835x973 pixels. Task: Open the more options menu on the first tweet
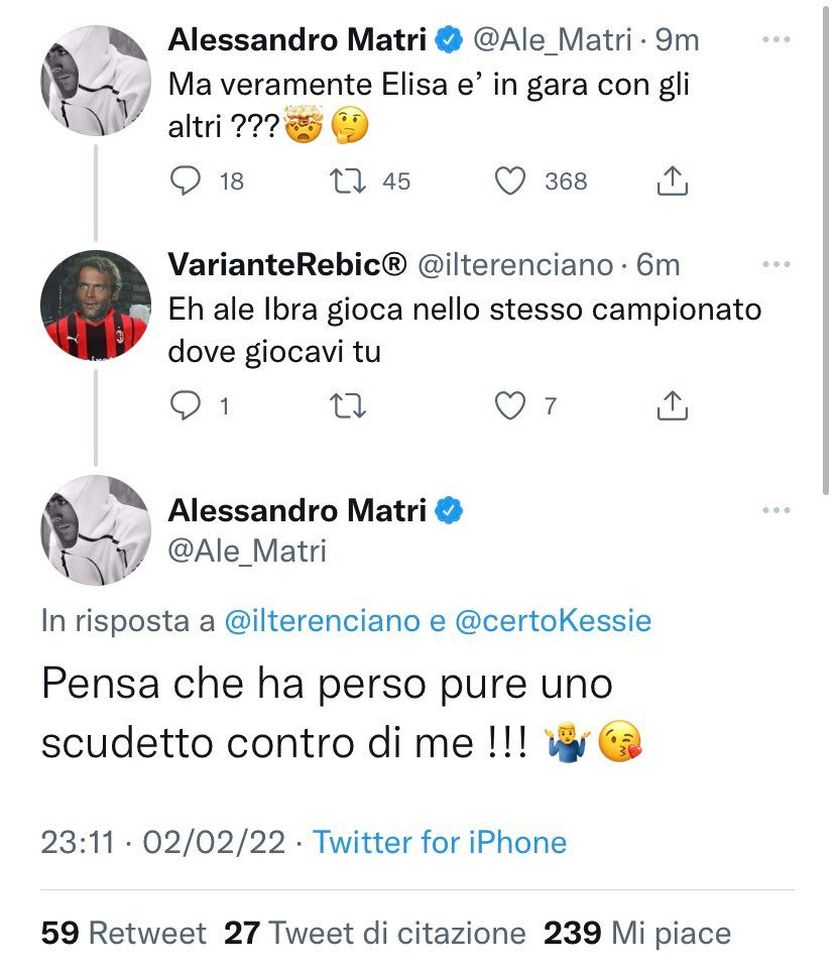(775, 38)
